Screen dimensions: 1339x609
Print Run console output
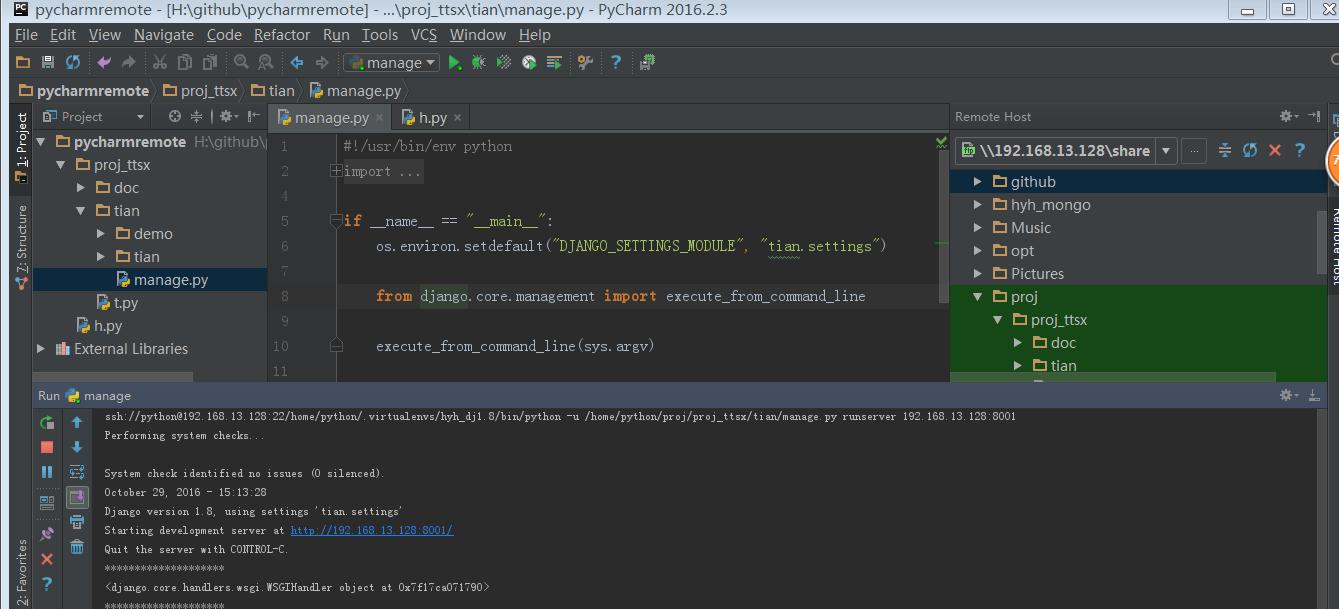[x=77, y=522]
